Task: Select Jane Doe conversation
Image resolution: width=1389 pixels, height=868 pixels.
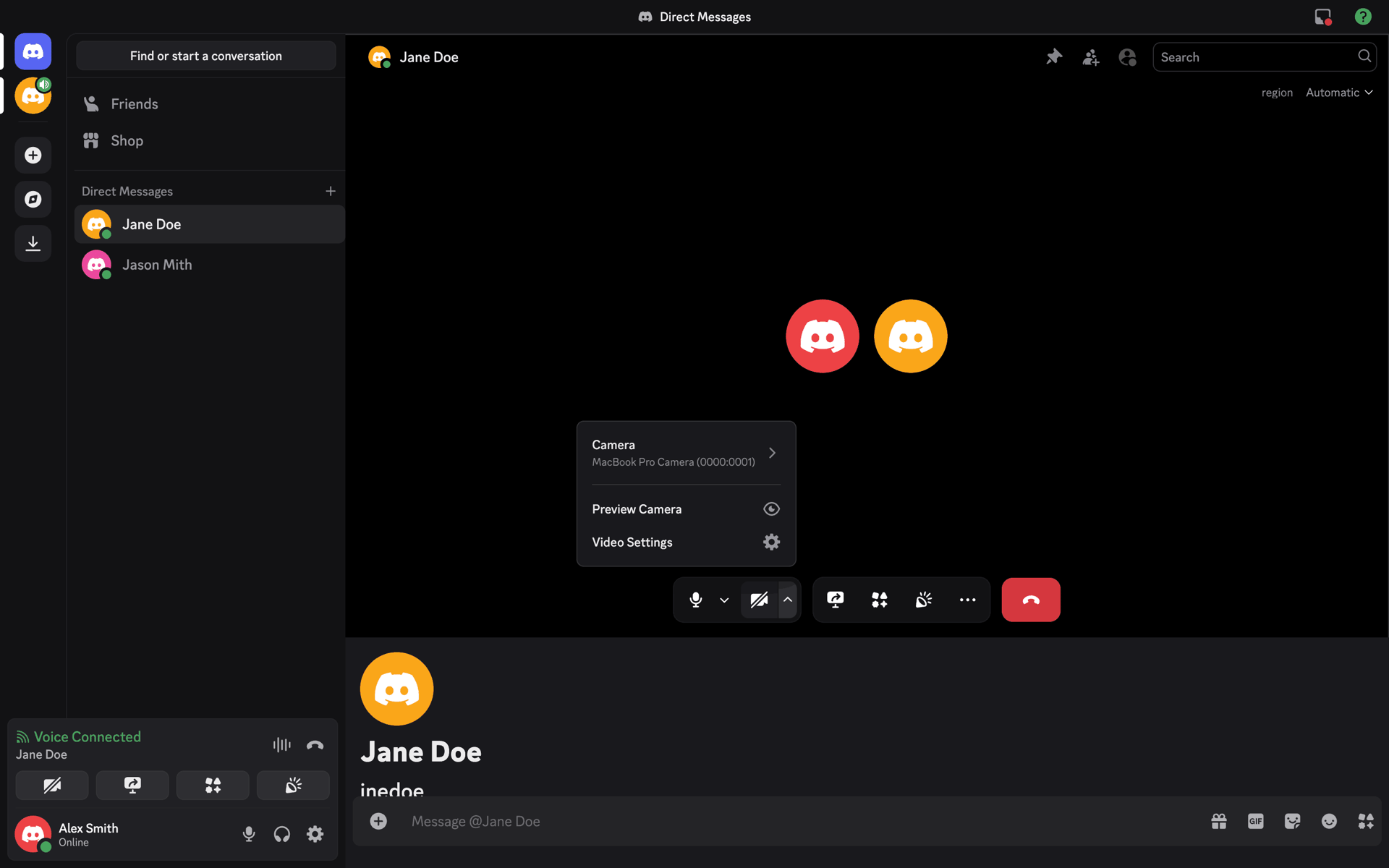Action: 210,224
